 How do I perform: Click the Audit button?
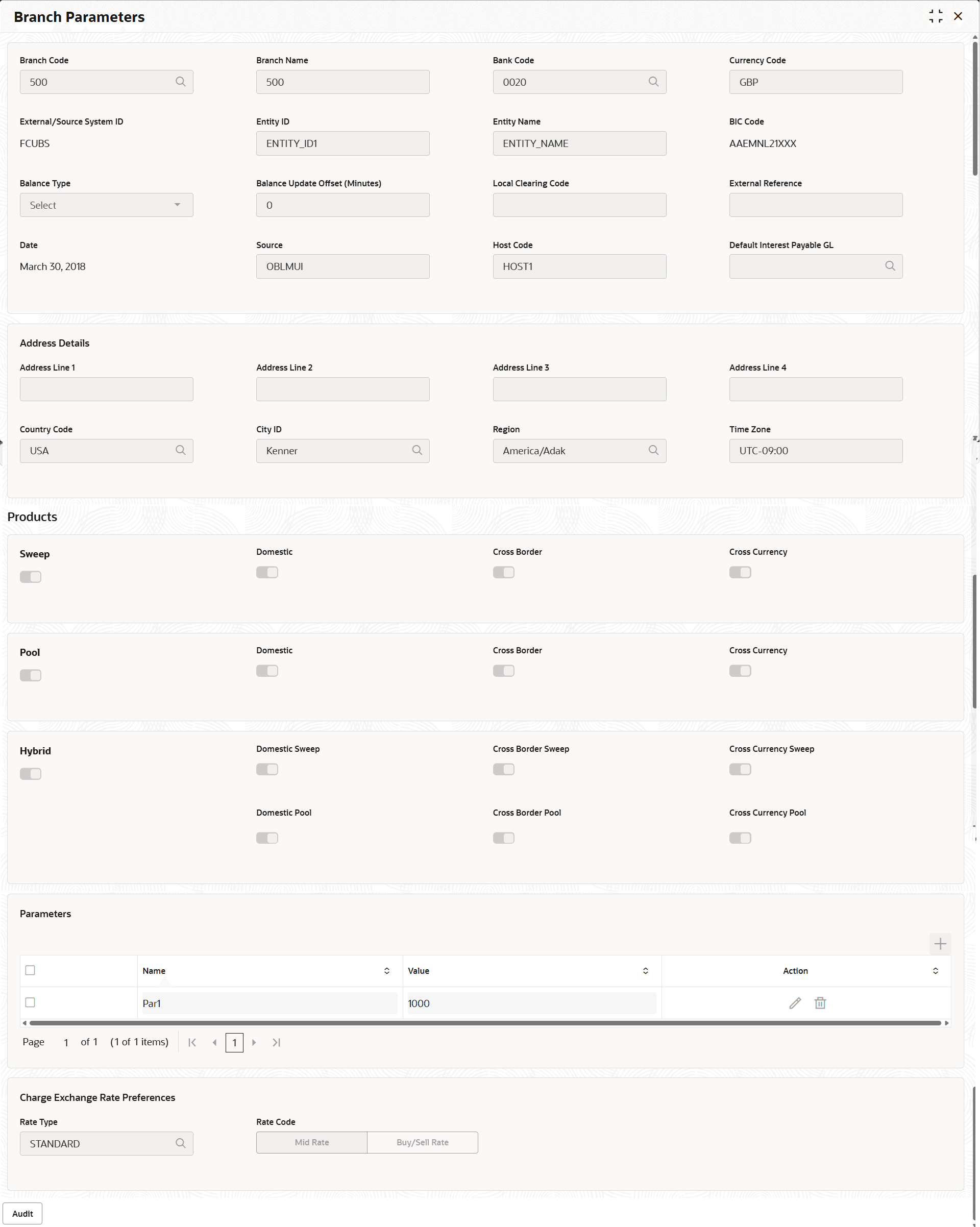[x=23, y=1213]
